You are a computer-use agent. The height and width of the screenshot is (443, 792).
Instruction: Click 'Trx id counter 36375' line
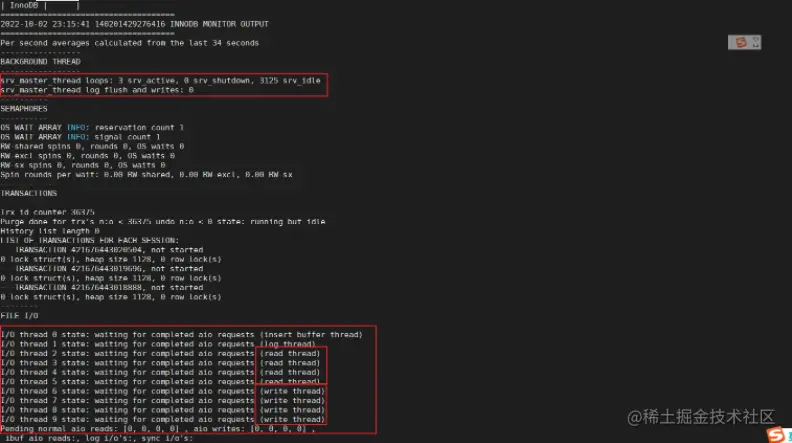47,212
